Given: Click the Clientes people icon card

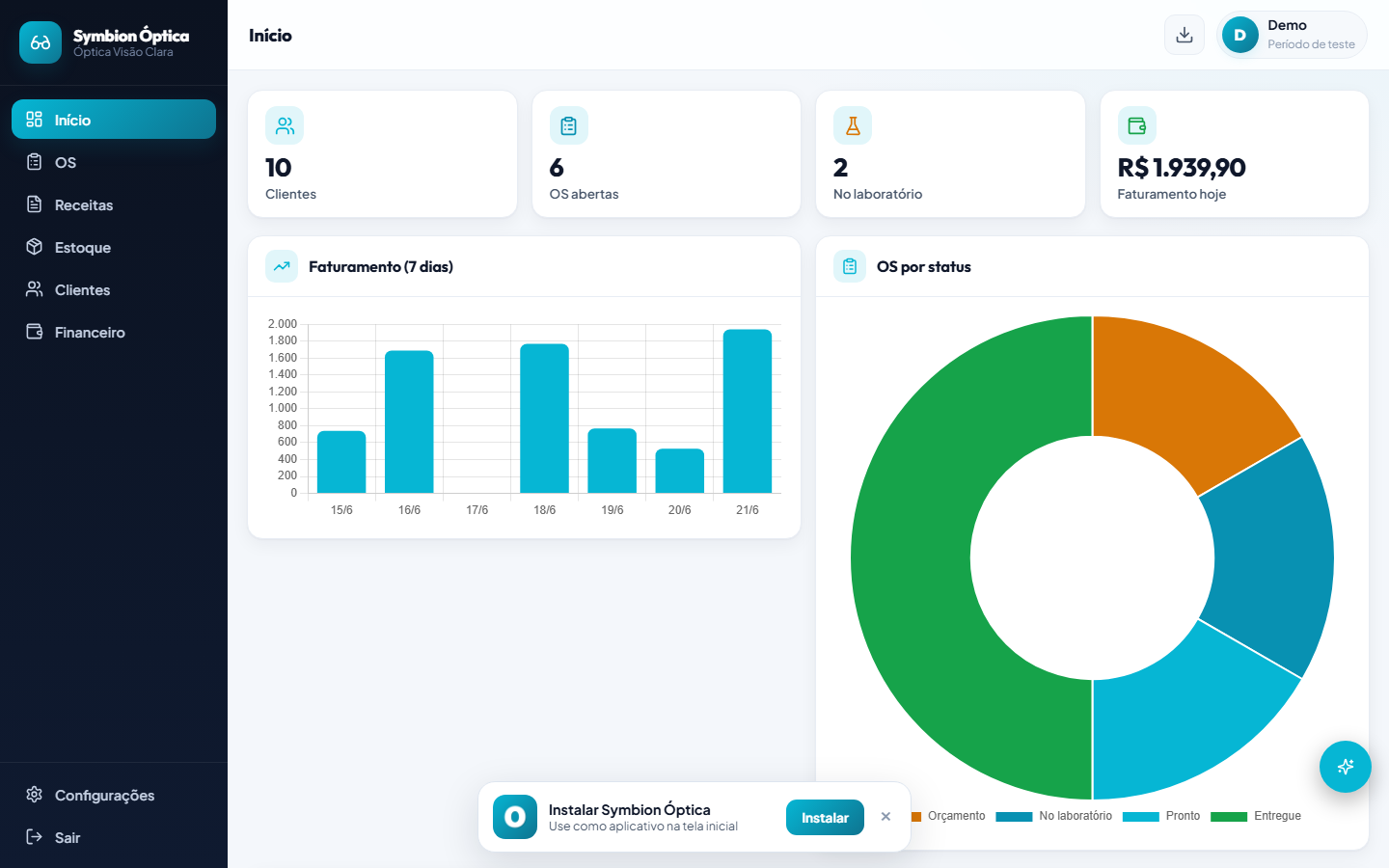Looking at the screenshot, I should coord(285,125).
